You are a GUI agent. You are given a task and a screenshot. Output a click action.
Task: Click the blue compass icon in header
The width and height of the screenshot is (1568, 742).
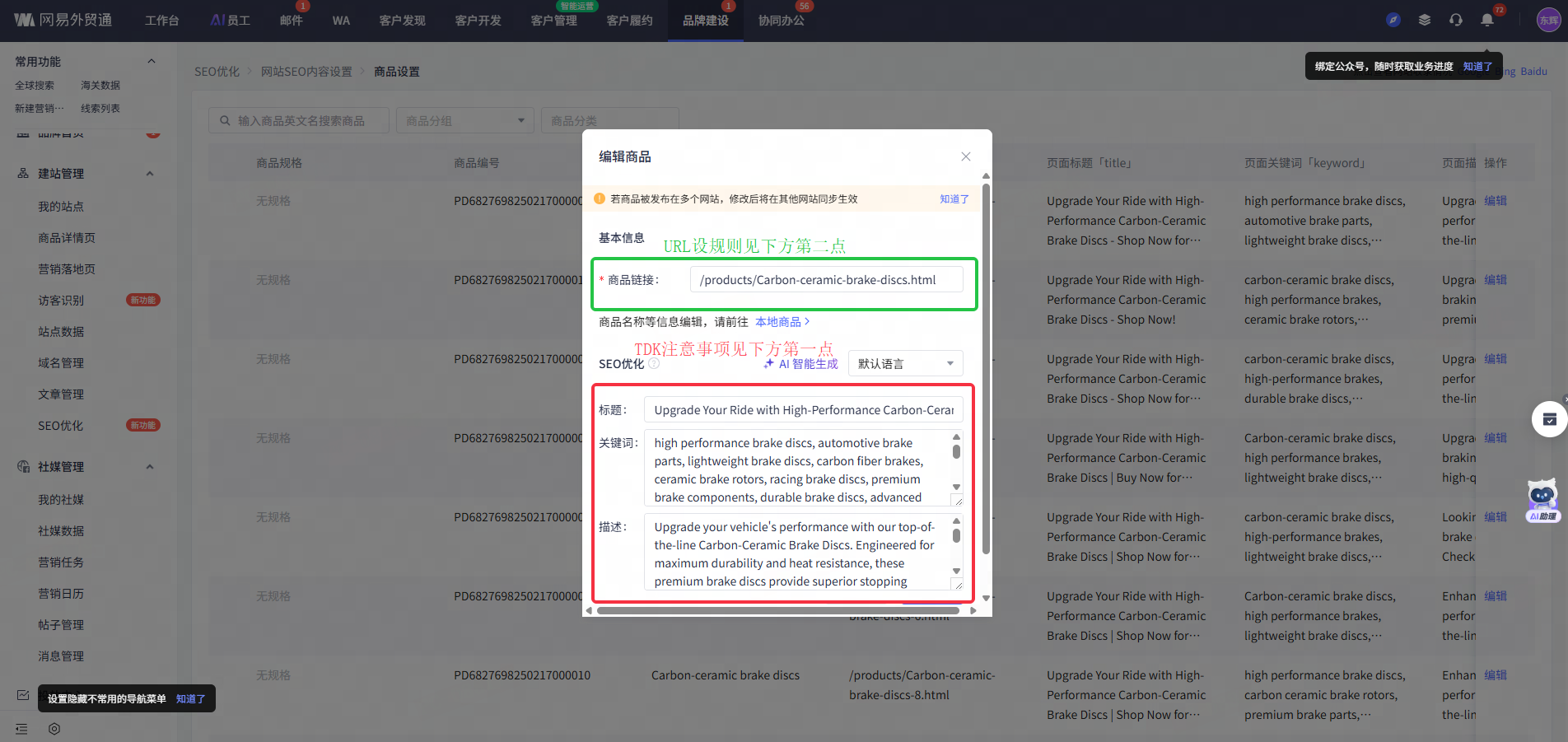click(1393, 20)
